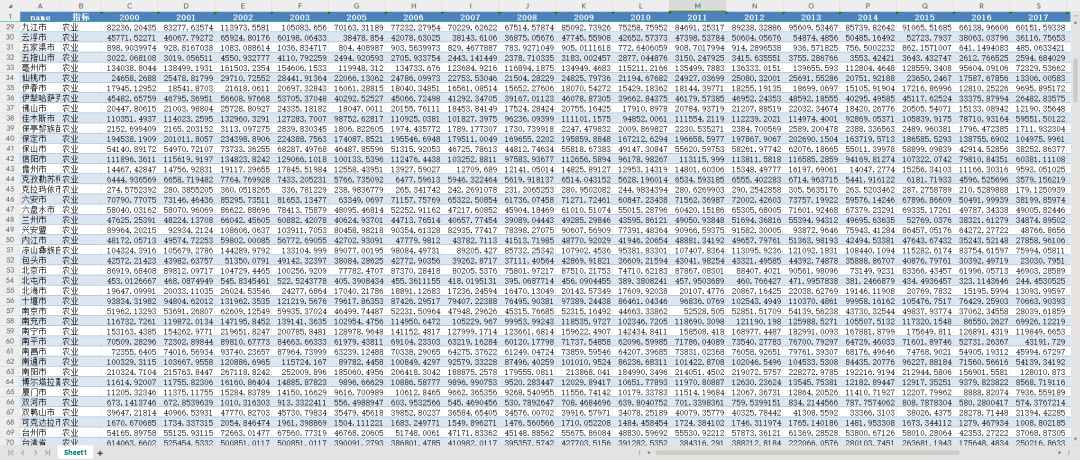This screenshot has width=1080, height=460.
Task: Click the 'name' header cell
Action: [40, 17]
